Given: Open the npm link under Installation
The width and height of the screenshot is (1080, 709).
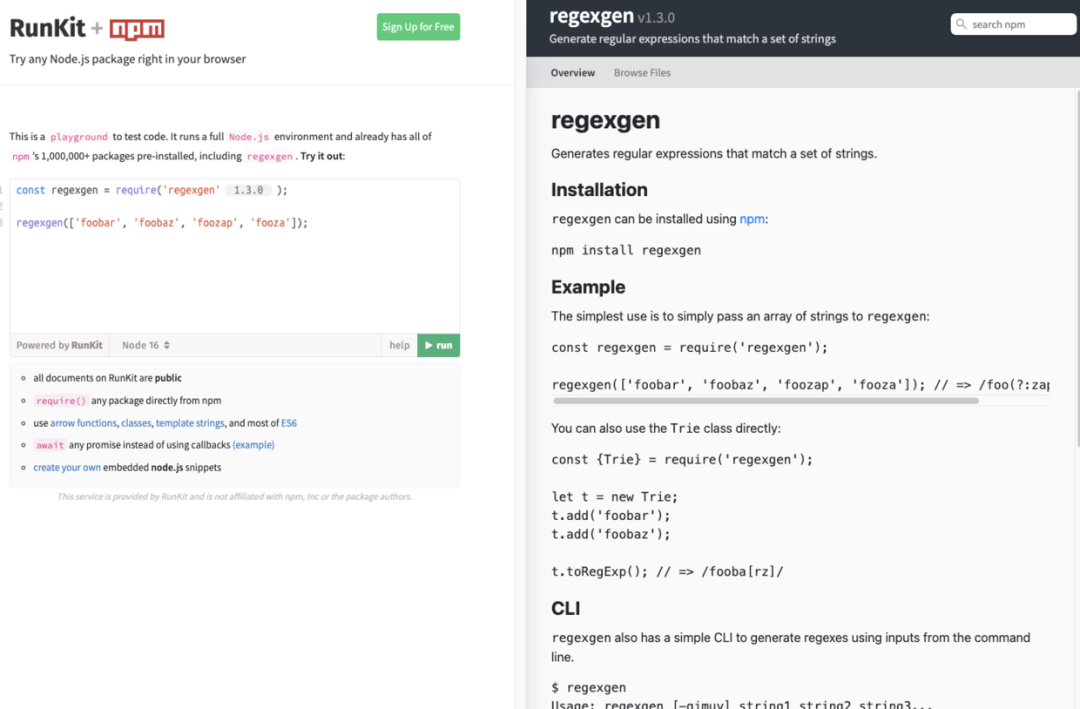Looking at the screenshot, I should [x=751, y=219].
